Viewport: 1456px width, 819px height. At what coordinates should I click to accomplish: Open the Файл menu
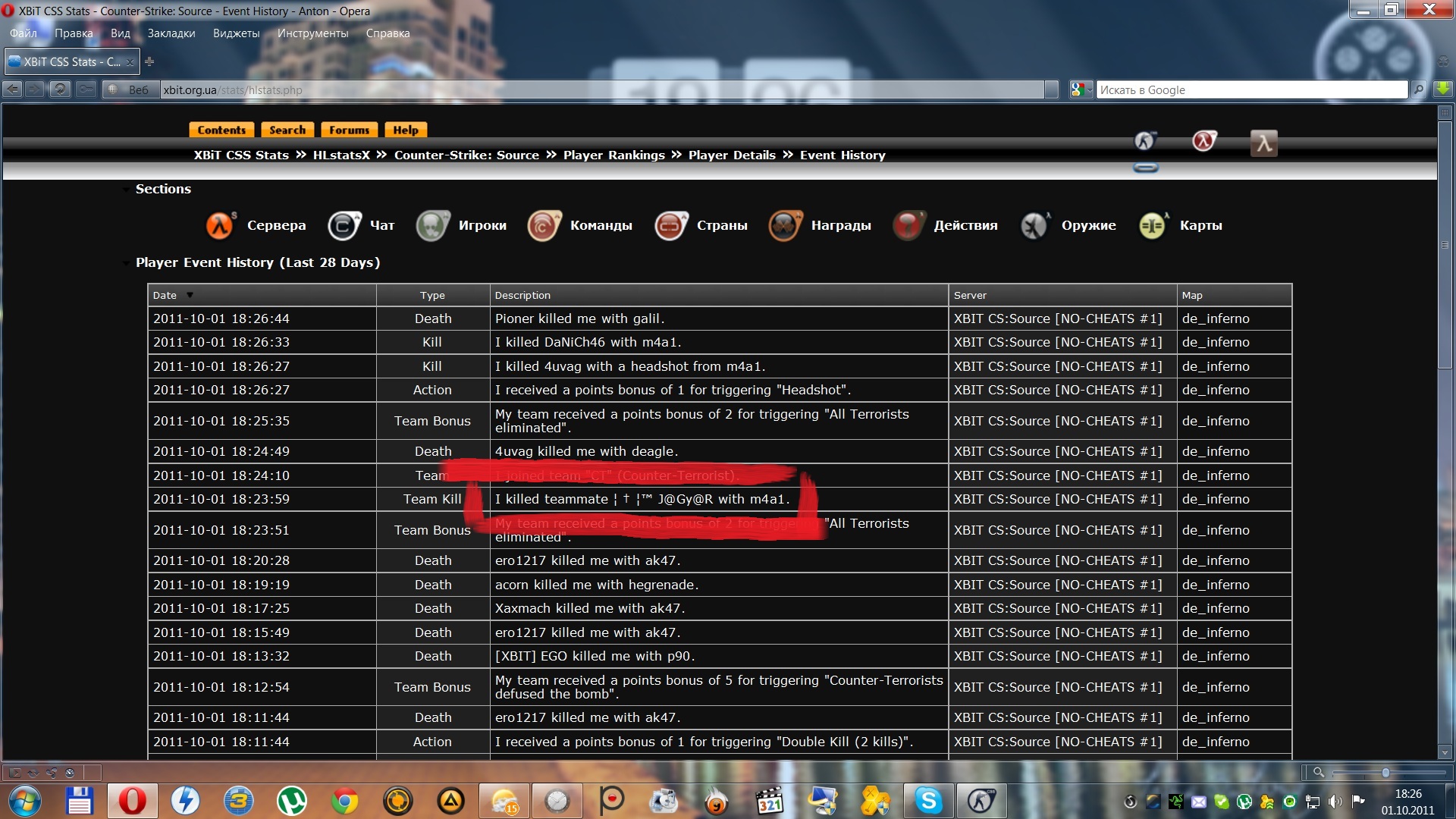point(24,33)
